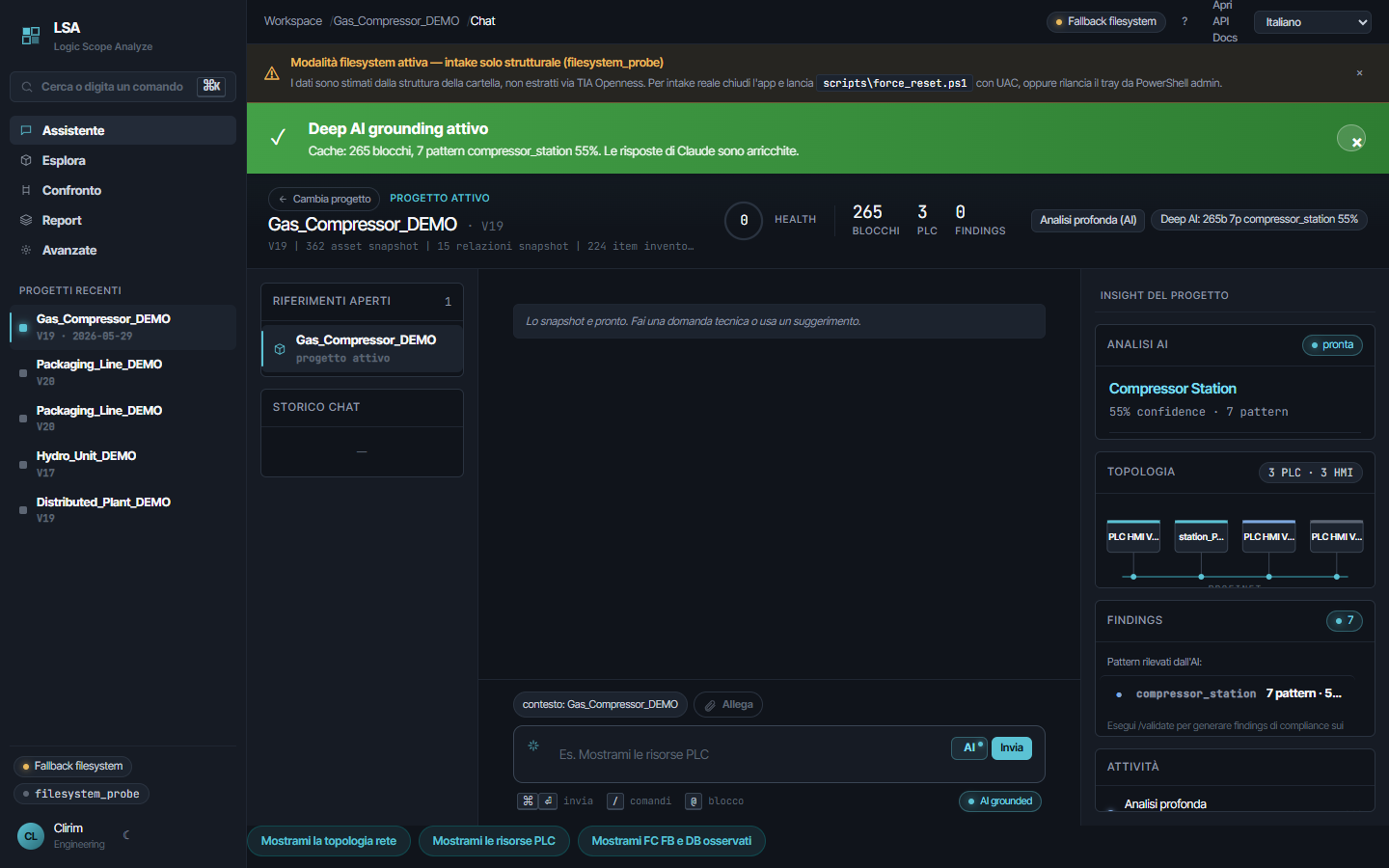Select recent project Gas_Compressor_DEMO
The image size is (1389, 868).
point(123,327)
